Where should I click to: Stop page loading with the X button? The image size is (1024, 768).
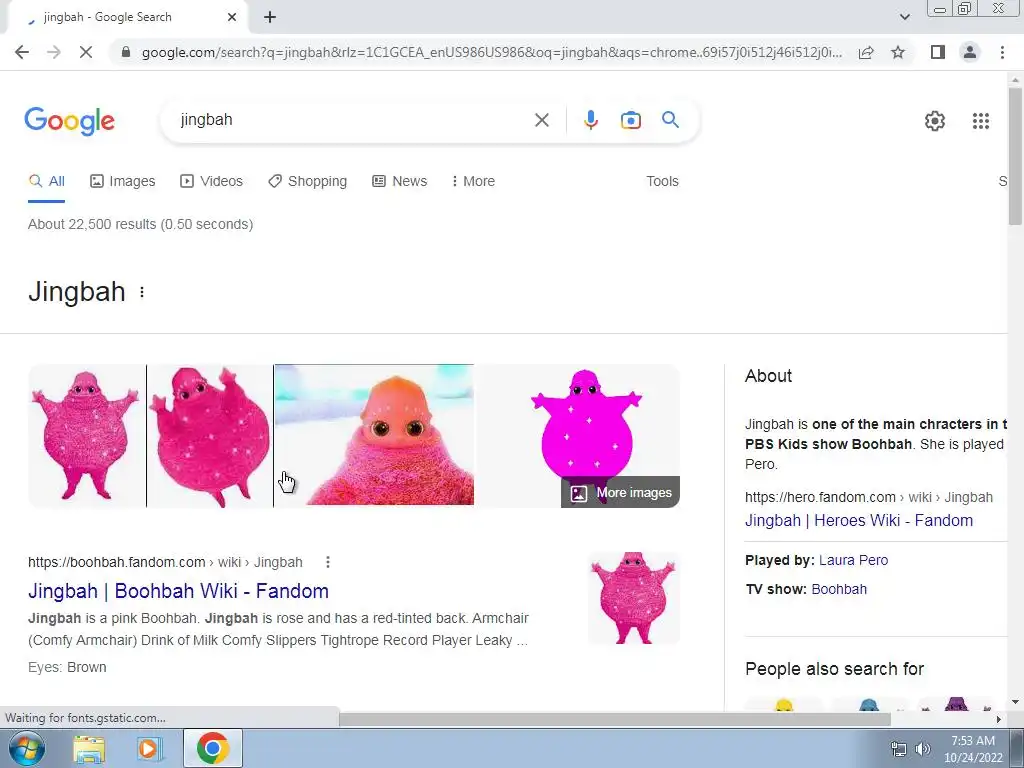point(86,52)
